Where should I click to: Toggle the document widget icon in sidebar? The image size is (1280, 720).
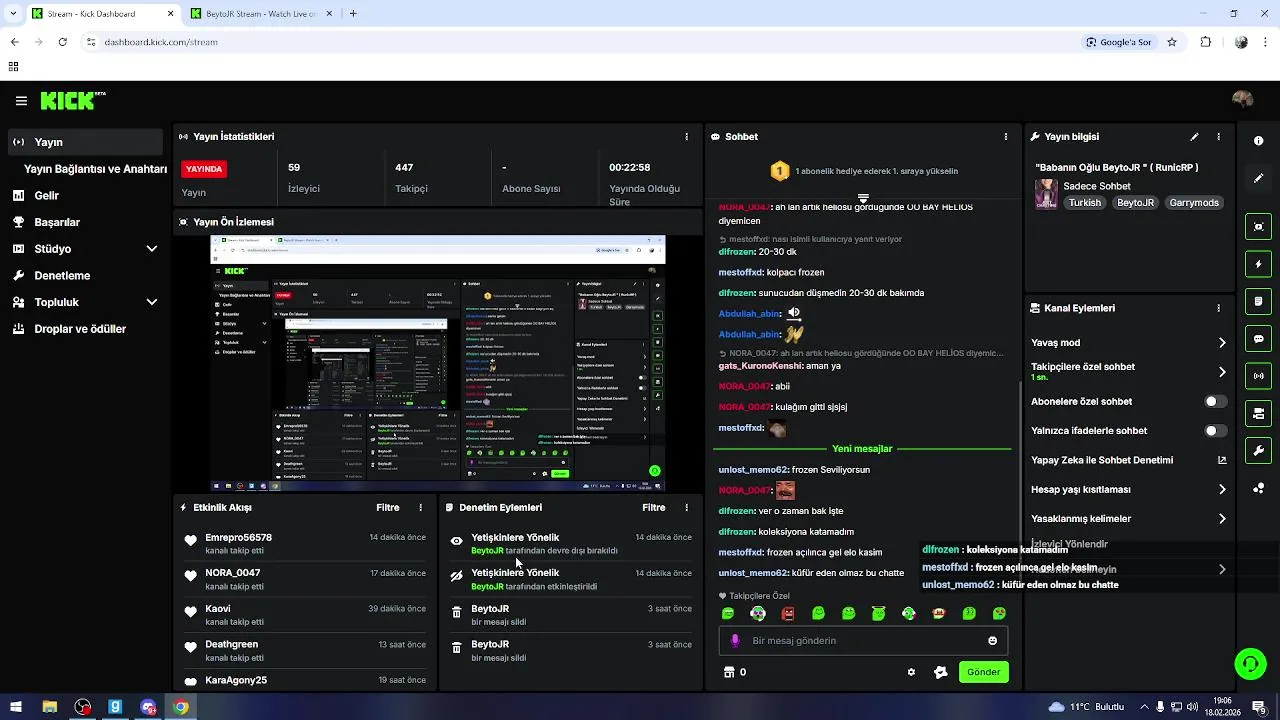(1258, 301)
